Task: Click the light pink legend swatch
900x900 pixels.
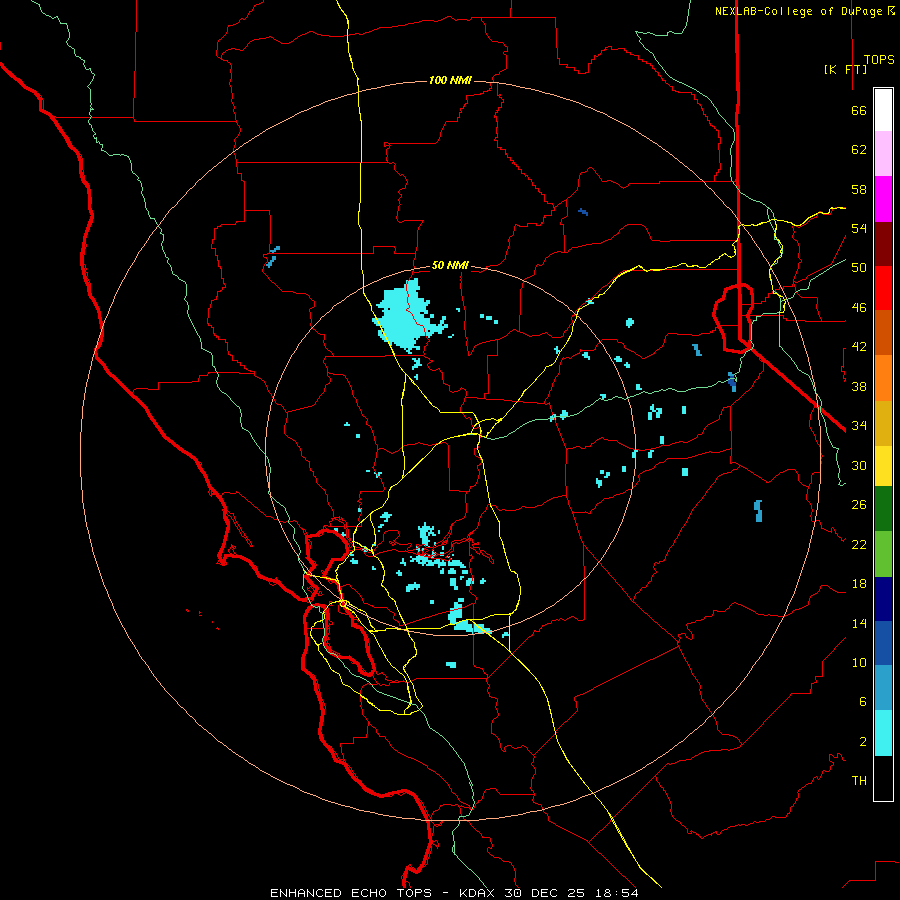Action: click(x=883, y=153)
